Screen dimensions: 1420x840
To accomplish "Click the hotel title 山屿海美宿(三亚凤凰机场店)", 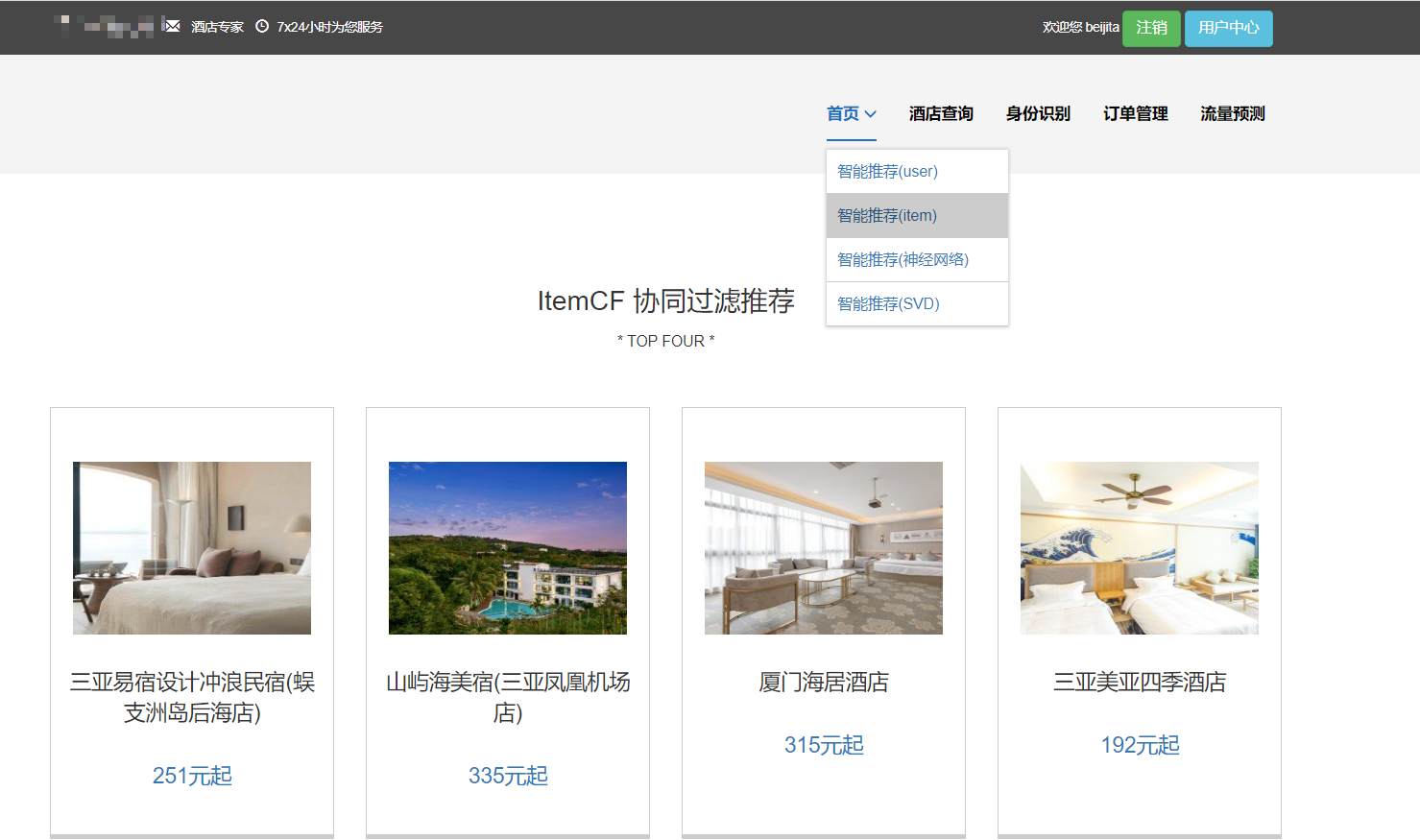I will pyautogui.click(x=508, y=697).
